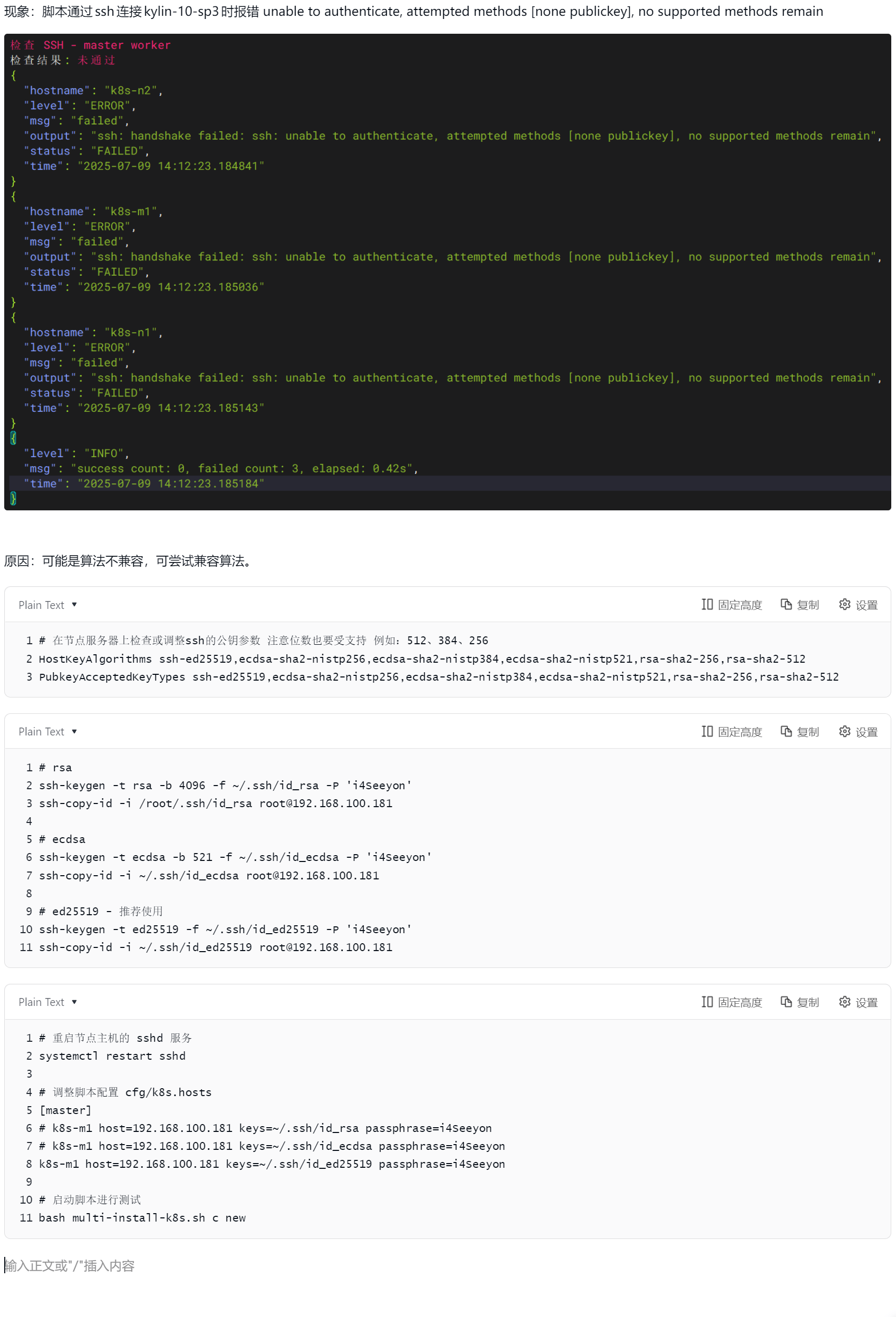Select the SSH check terminal output image
This screenshot has height=1317, width=896.
pyautogui.click(x=447, y=272)
